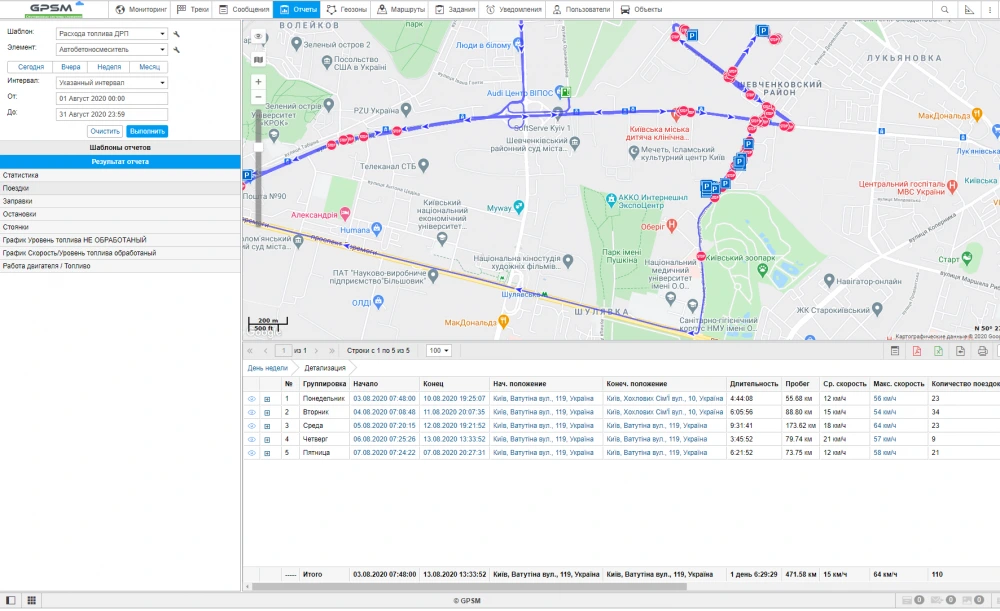The height and width of the screenshot is (611, 1000).
Task: Export the report to PDF
Action: tap(917, 351)
